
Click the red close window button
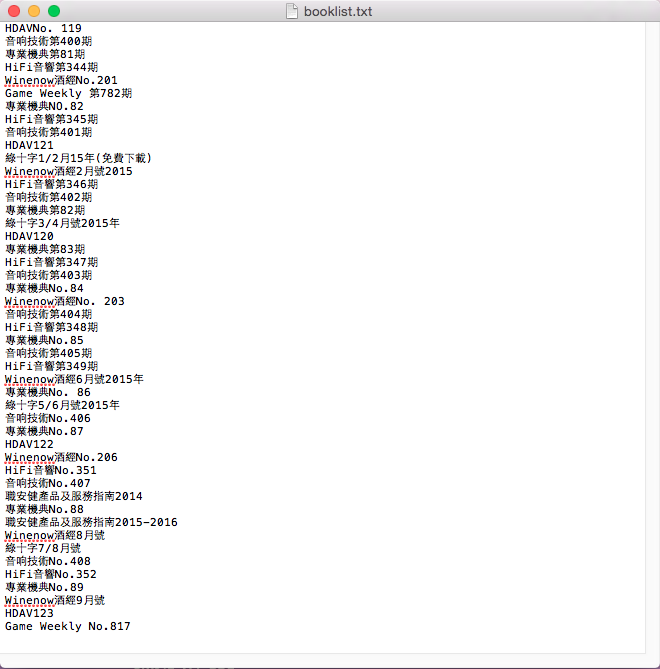(14, 11)
